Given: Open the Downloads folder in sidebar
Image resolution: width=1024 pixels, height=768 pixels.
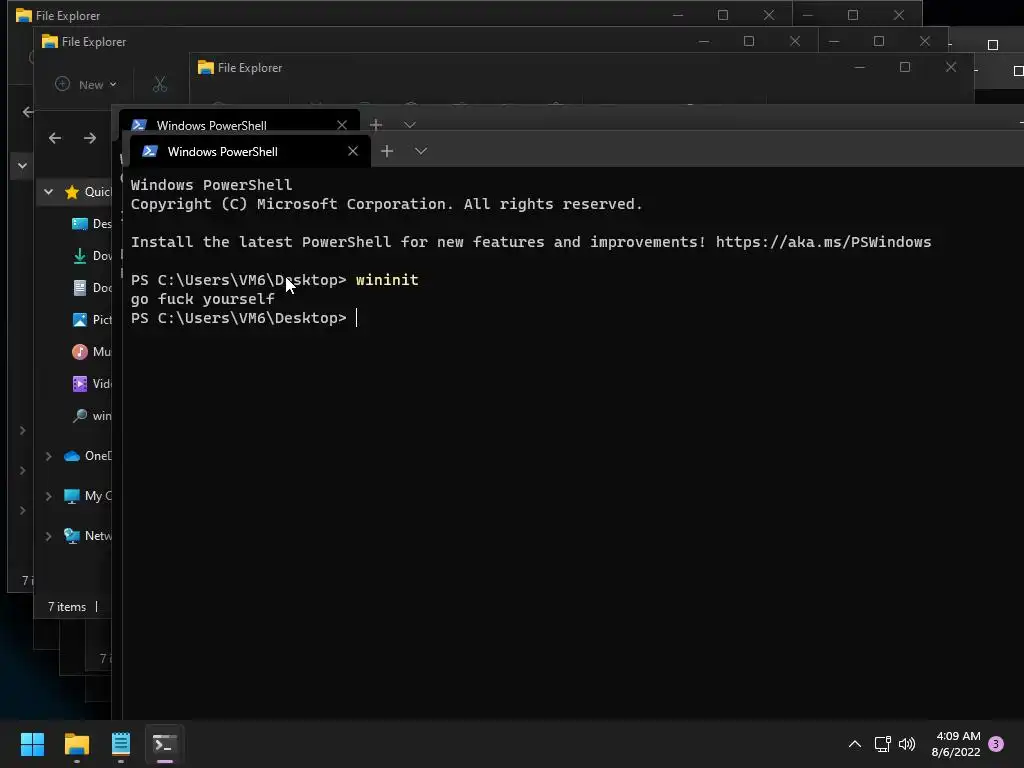Looking at the screenshot, I should [x=91, y=255].
